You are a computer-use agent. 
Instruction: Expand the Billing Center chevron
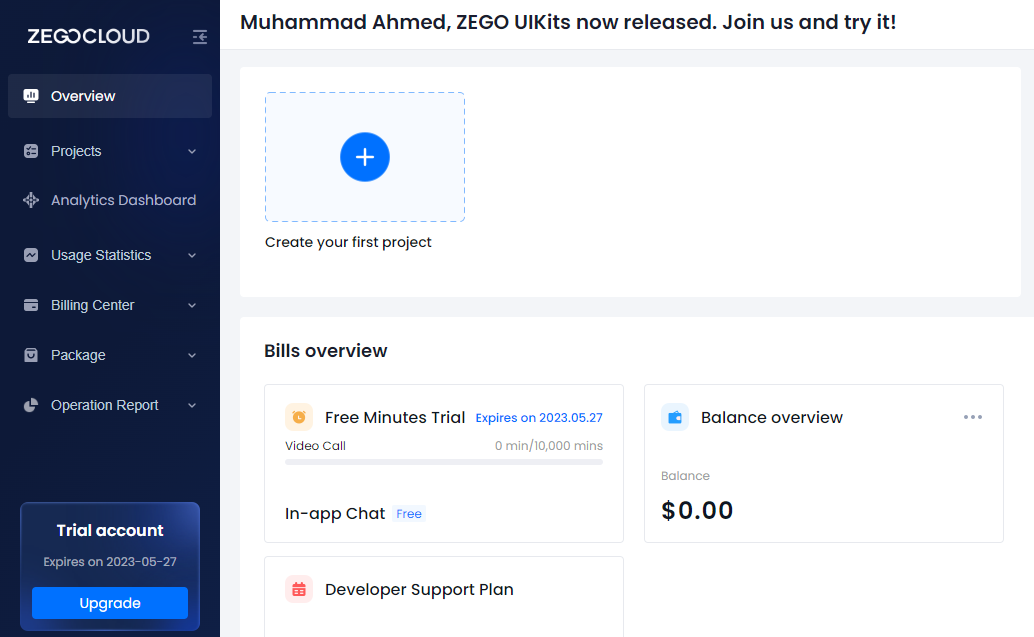click(192, 305)
